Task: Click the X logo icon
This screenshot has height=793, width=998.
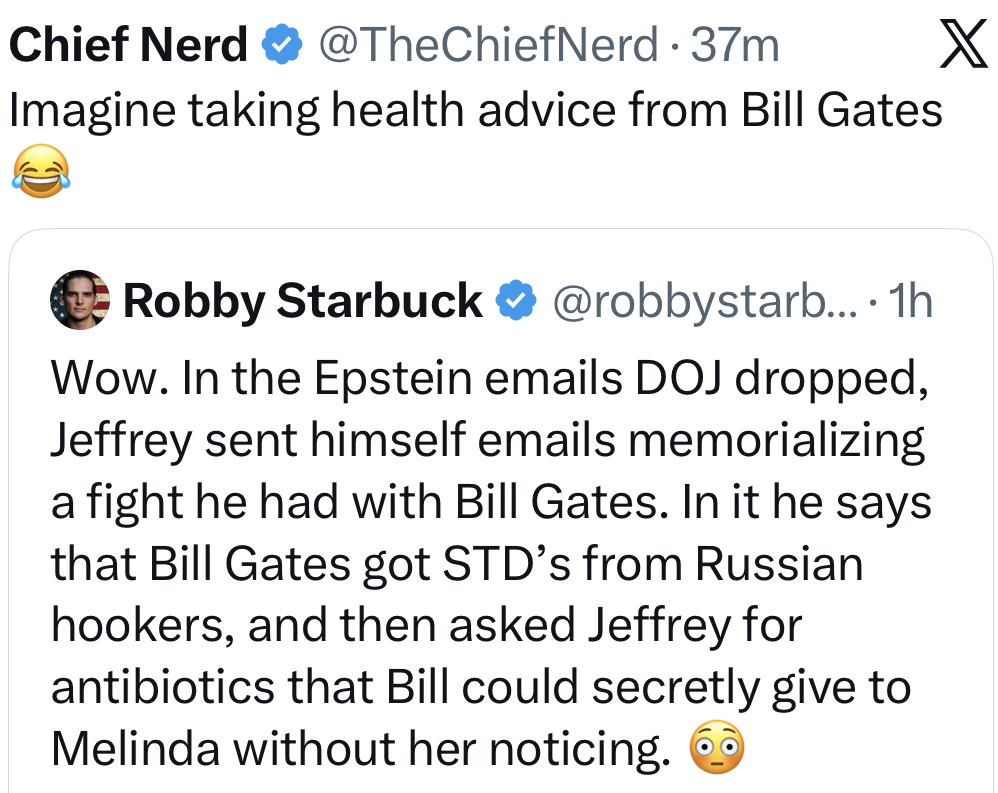Action: tap(963, 47)
